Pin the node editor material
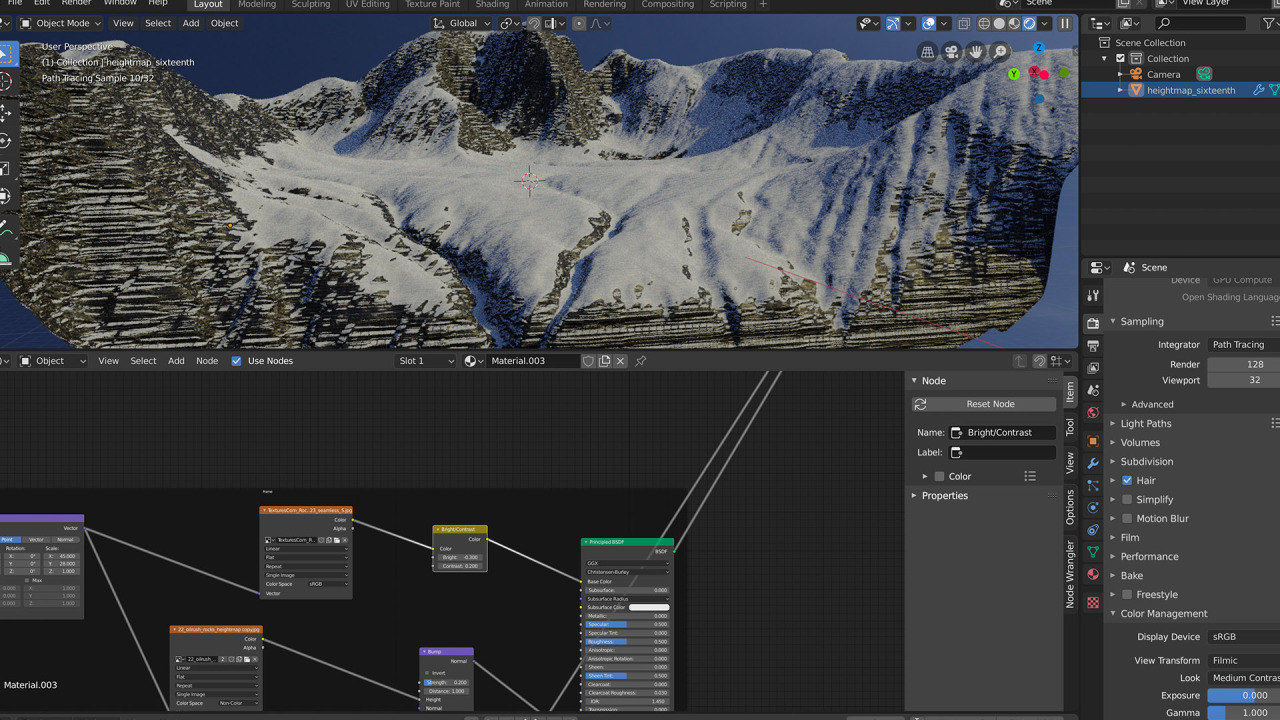This screenshot has width=1280, height=720. tap(641, 361)
